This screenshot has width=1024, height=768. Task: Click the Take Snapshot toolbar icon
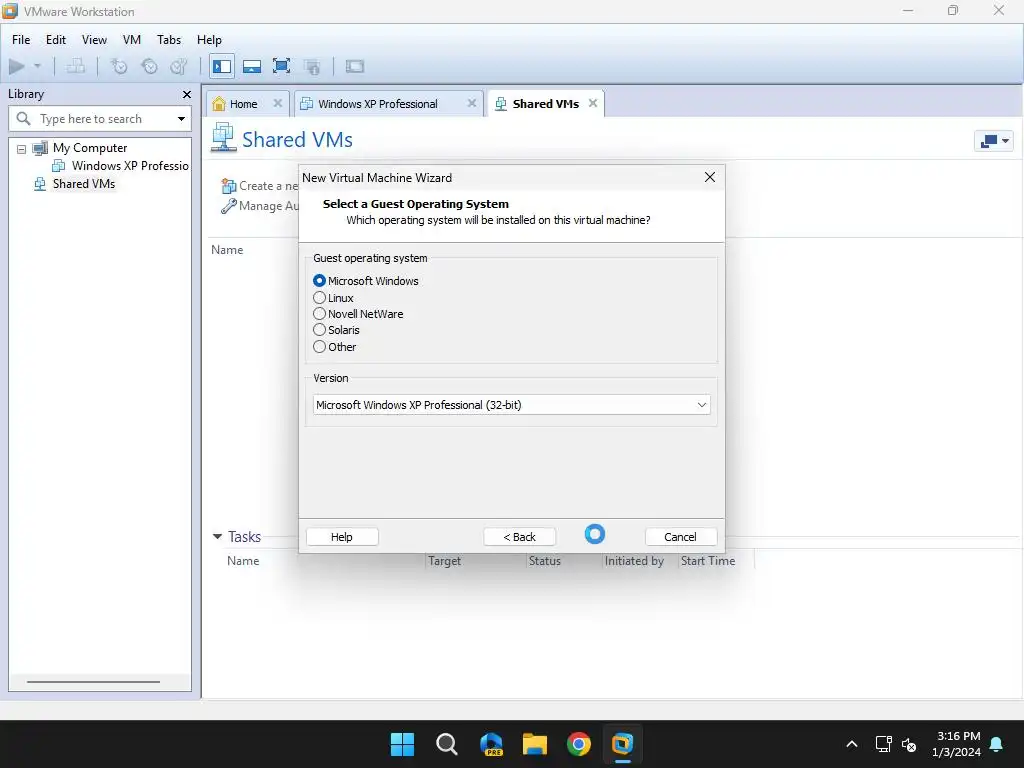tap(119, 66)
